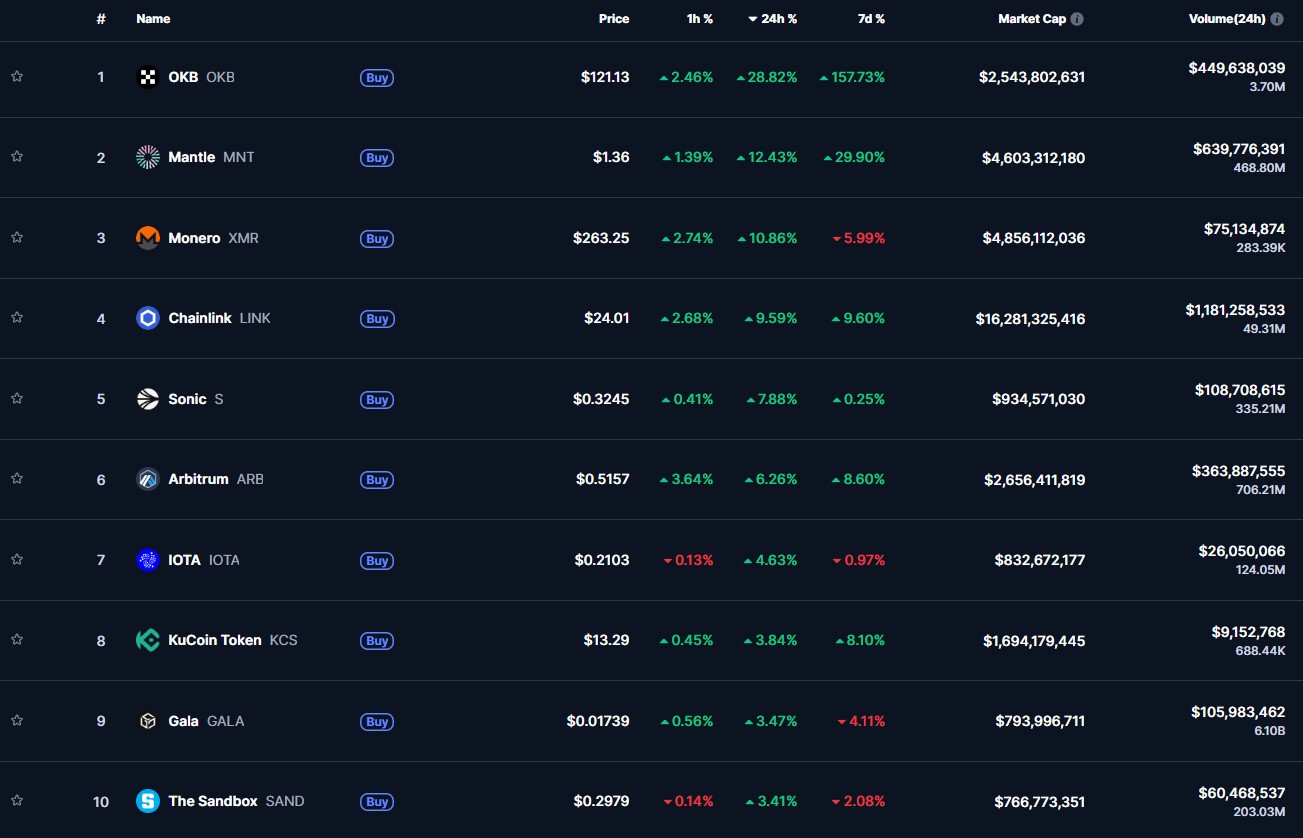Screen dimensions: 1303x838
Task: Click Buy button for Gala
Action: point(377,721)
